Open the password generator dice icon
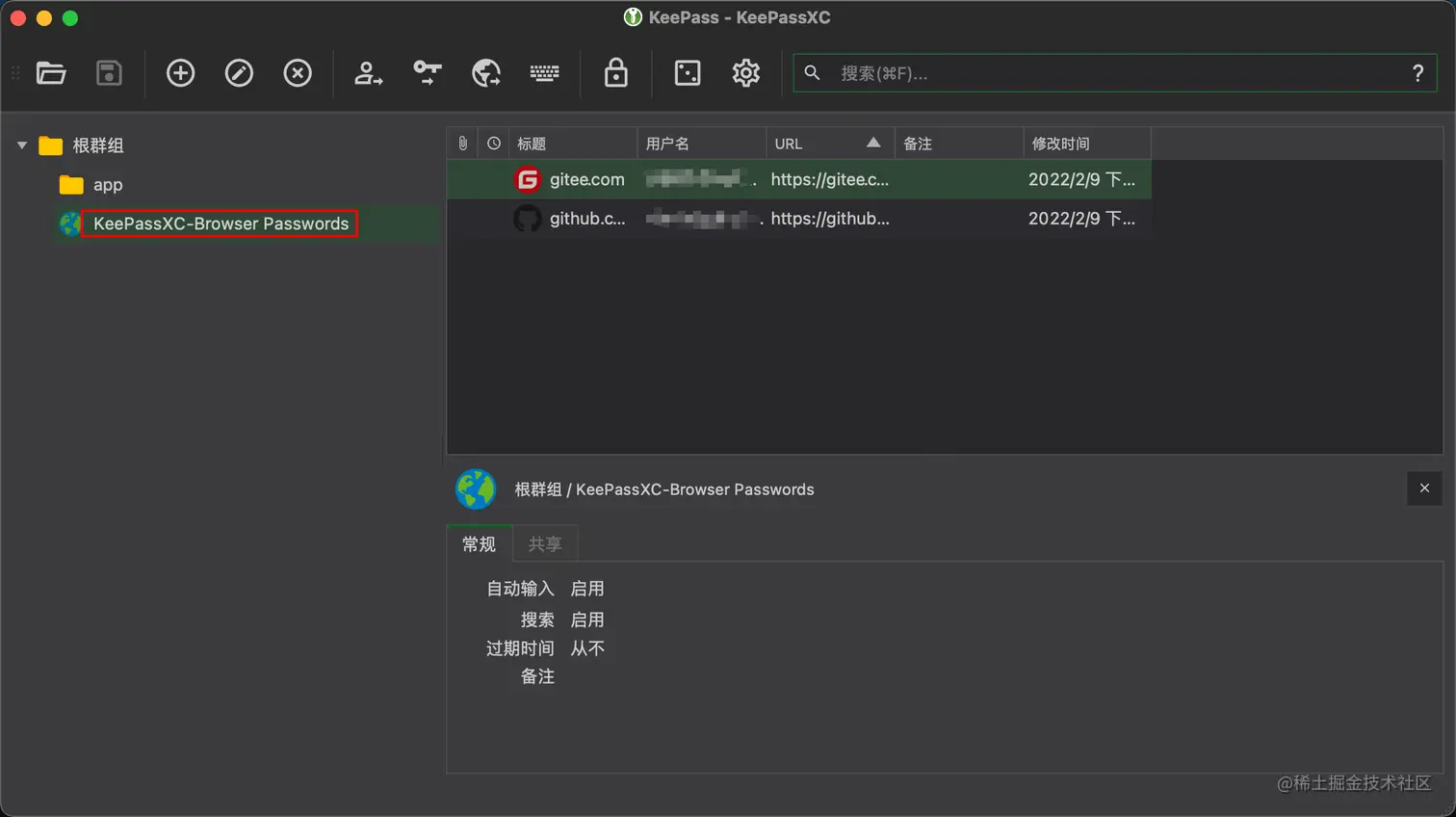The width and height of the screenshot is (1456, 817). (x=688, y=73)
